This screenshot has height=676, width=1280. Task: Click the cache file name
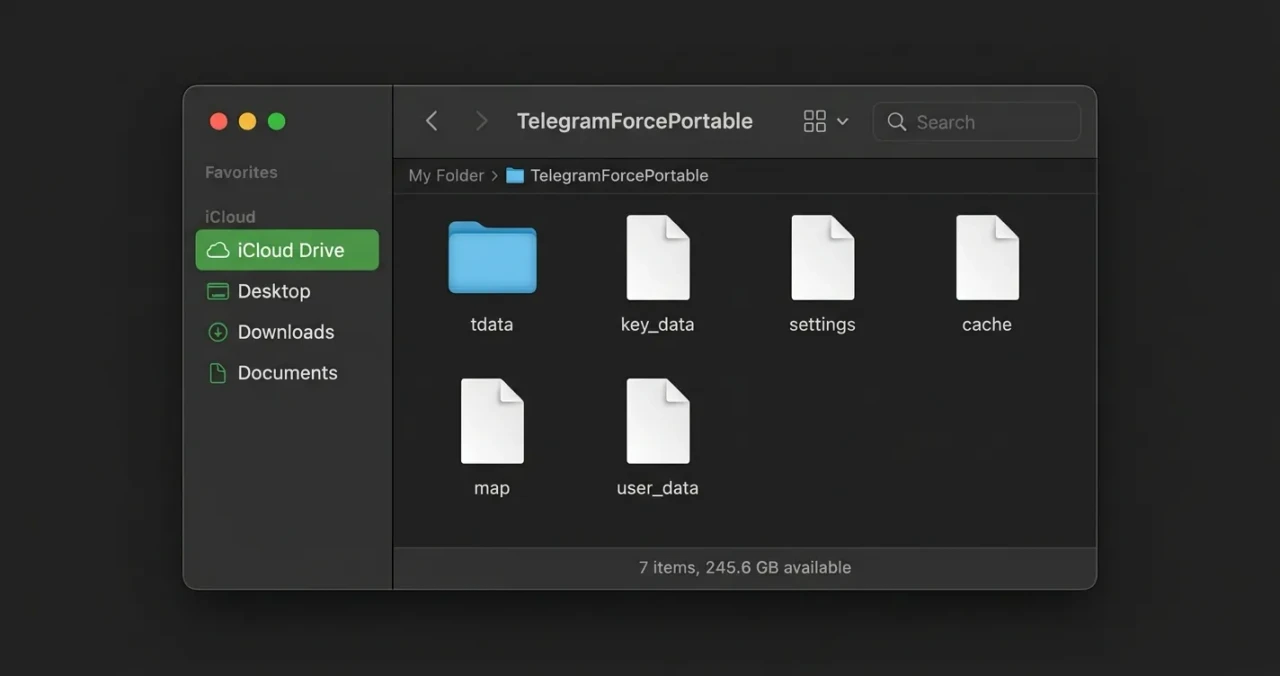tap(987, 324)
